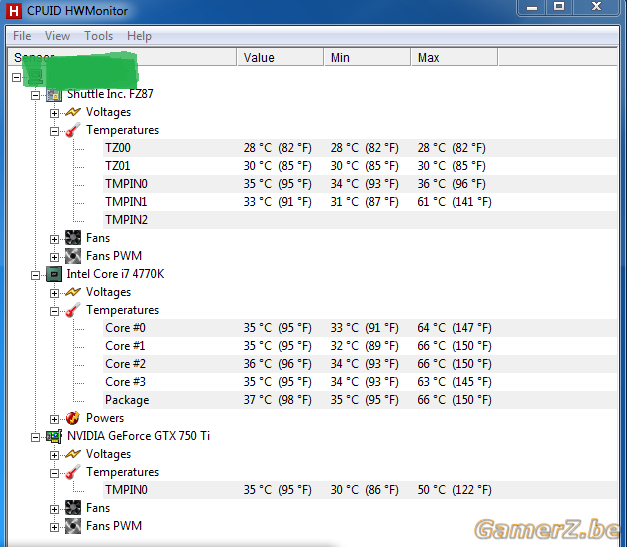Click the Fans PWM icon under NVIDIA GeForce

tap(73, 526)
